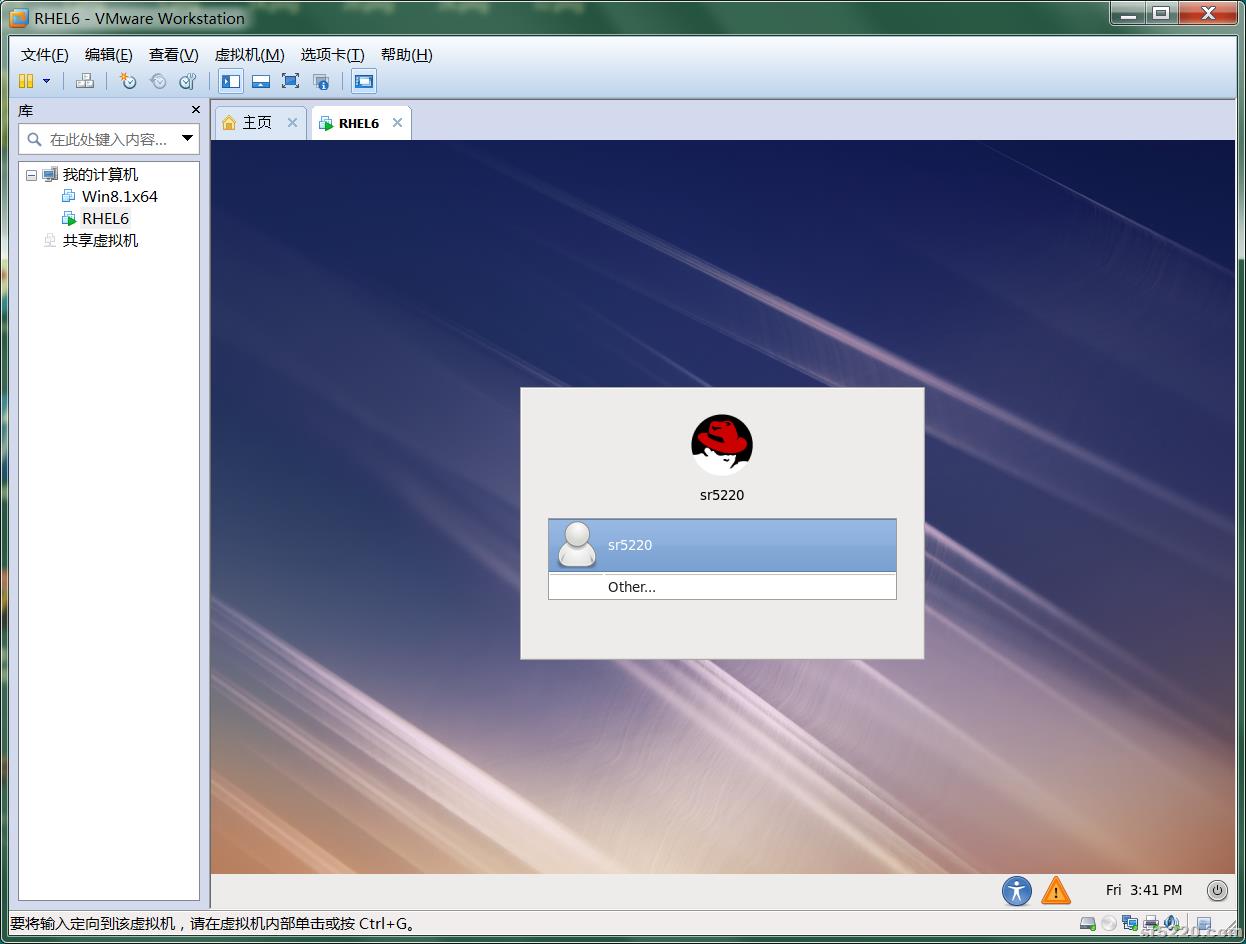Image resolution: width=1246 pixels, height=944 pixels.
Task: Open the 编辑(E) menu
Action: point(109,55)
